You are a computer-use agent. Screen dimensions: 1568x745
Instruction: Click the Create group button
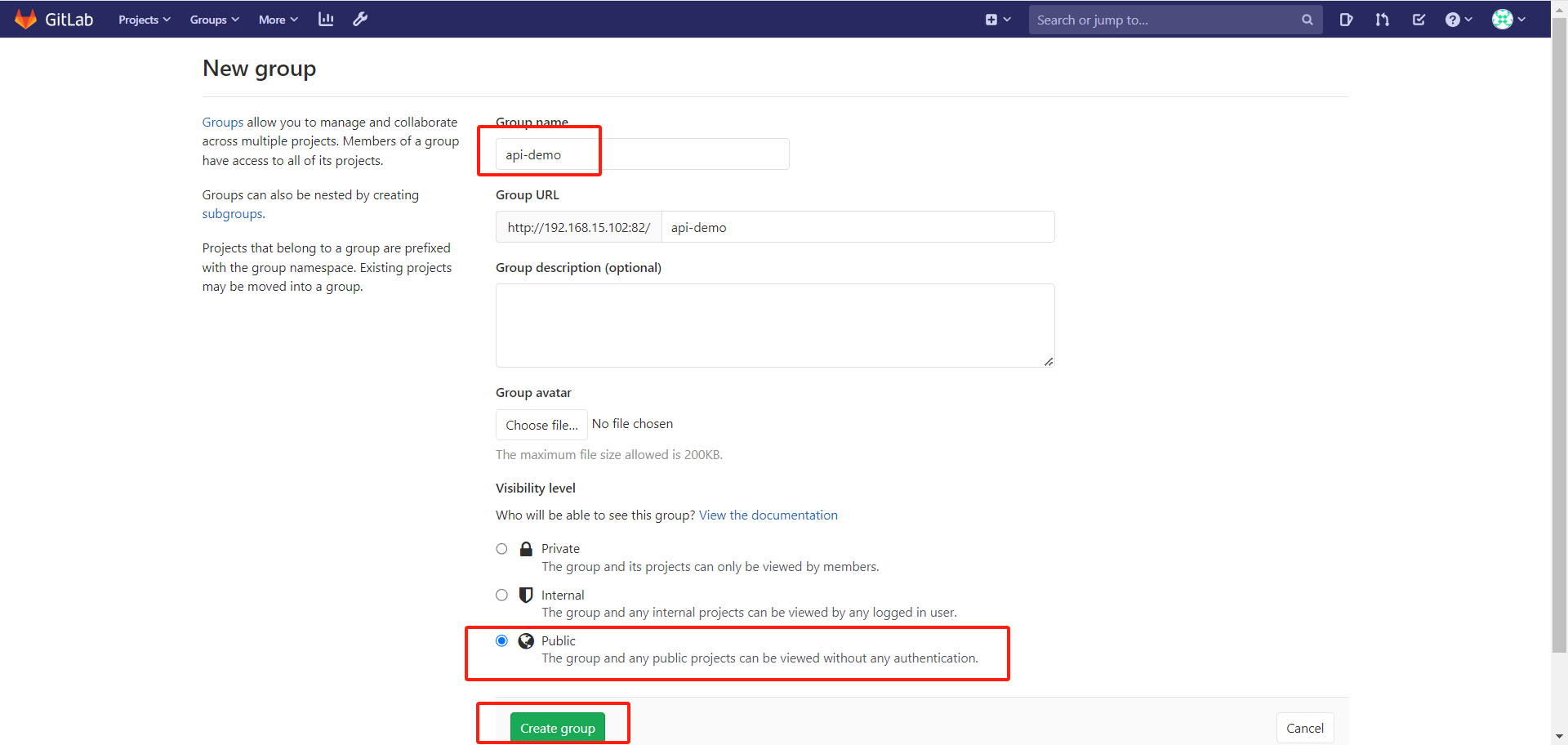[x=557, y=727]
